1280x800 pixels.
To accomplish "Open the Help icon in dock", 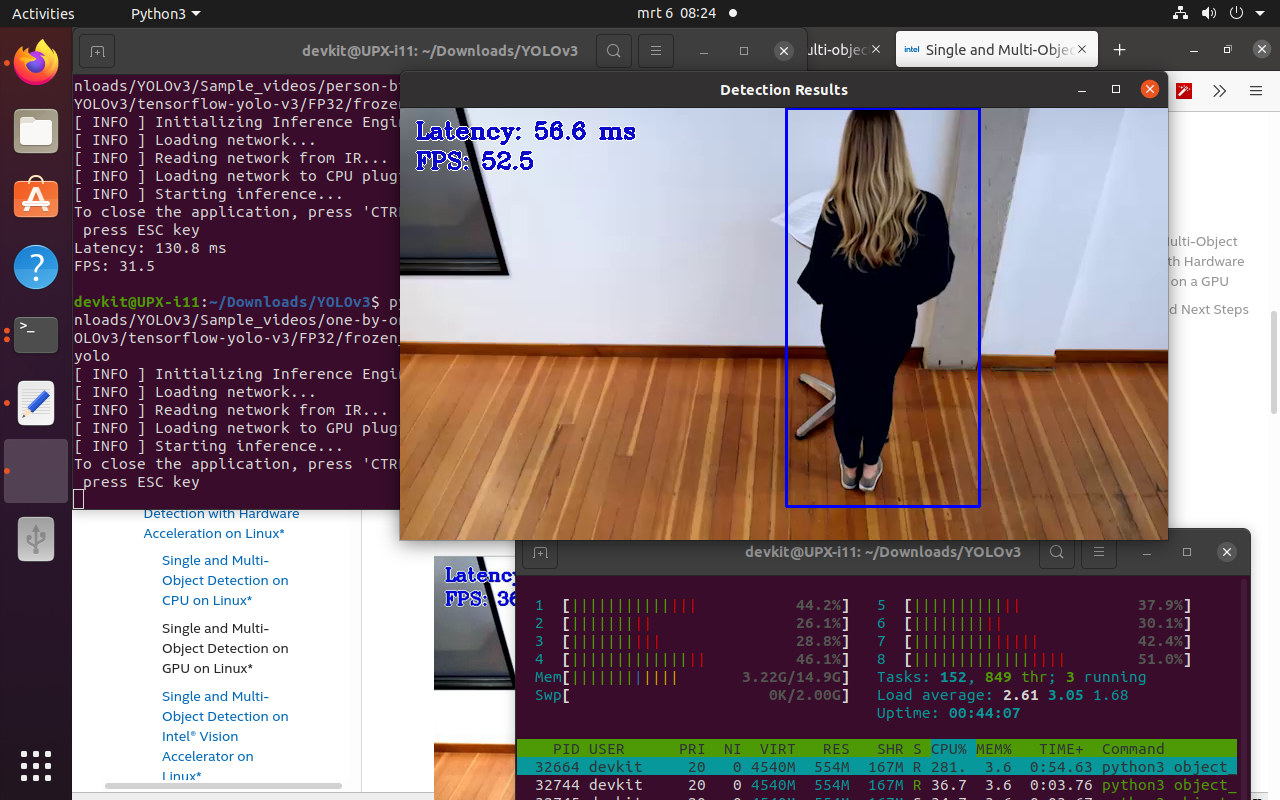I will [36, 267].
